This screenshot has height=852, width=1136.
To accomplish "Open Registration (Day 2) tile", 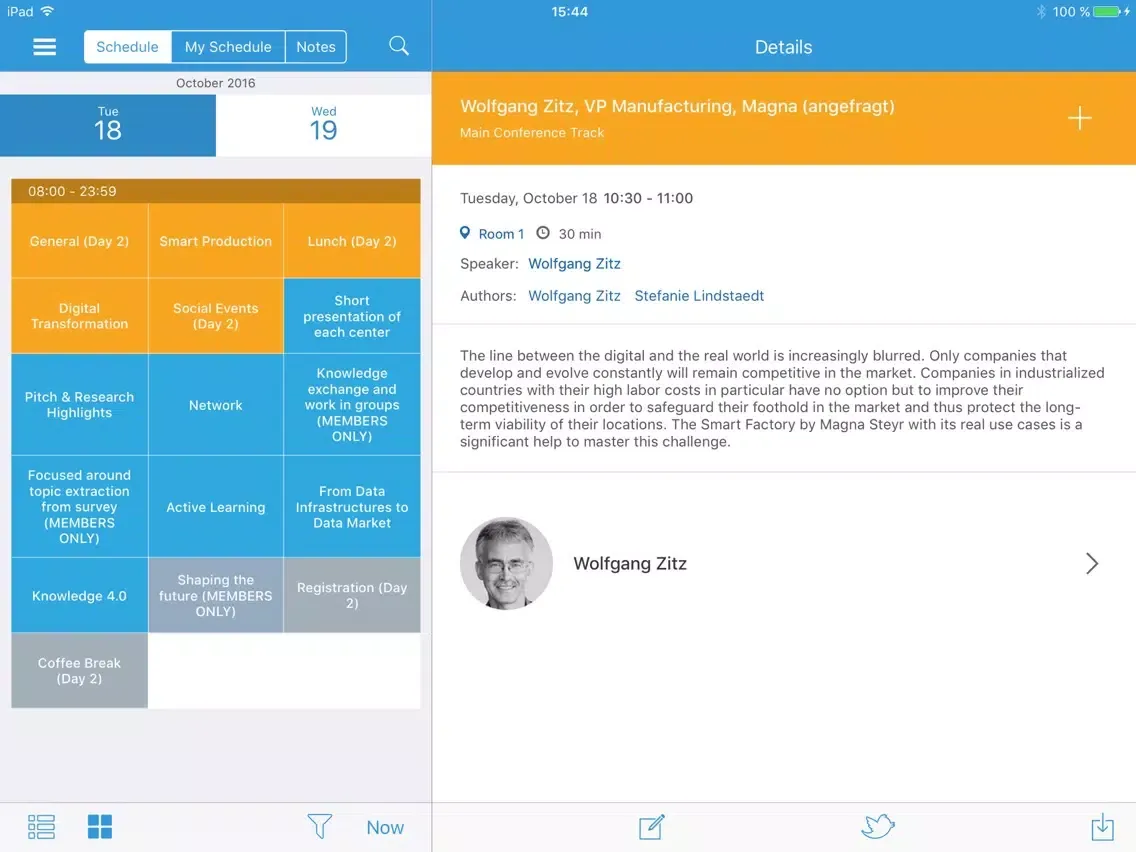I will (352, 596).
